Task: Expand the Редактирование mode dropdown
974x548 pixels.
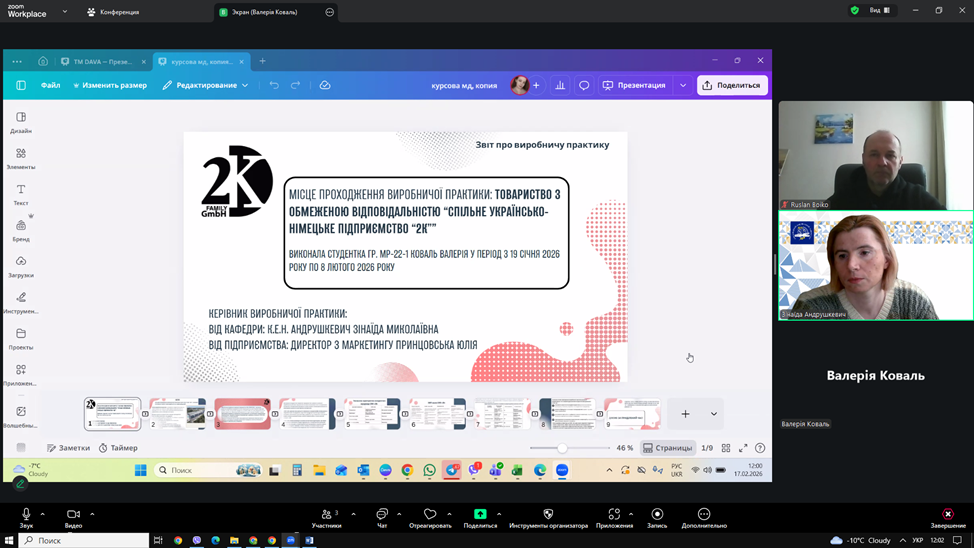Action: click(206, 86)
